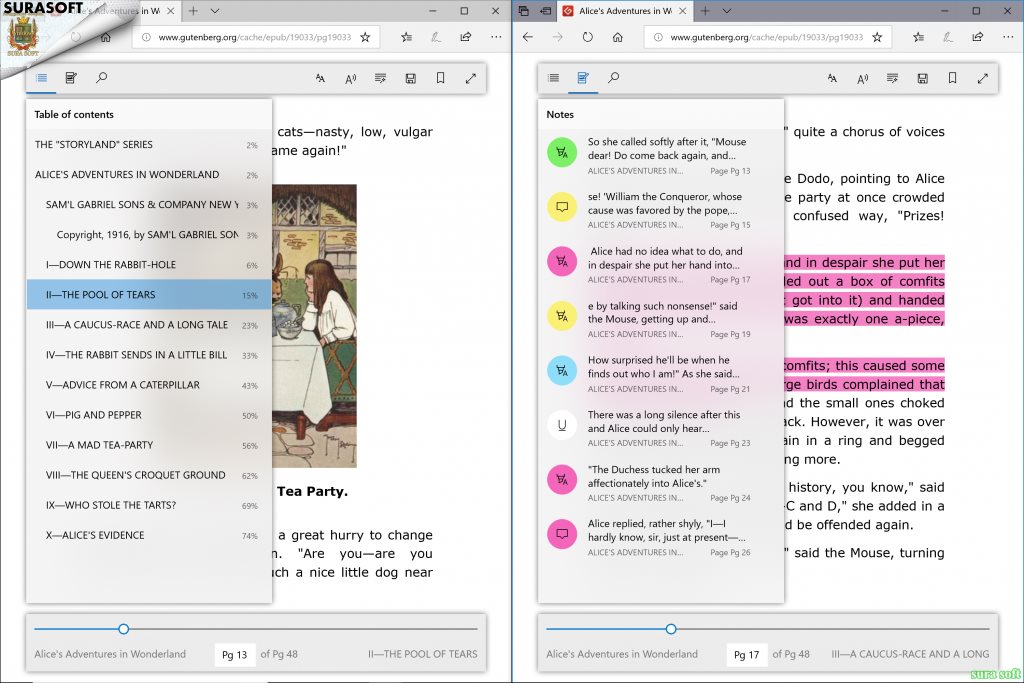Click the Pg 17 page number field
This screenshot has height=683, width=1024.
pos(746,655)
